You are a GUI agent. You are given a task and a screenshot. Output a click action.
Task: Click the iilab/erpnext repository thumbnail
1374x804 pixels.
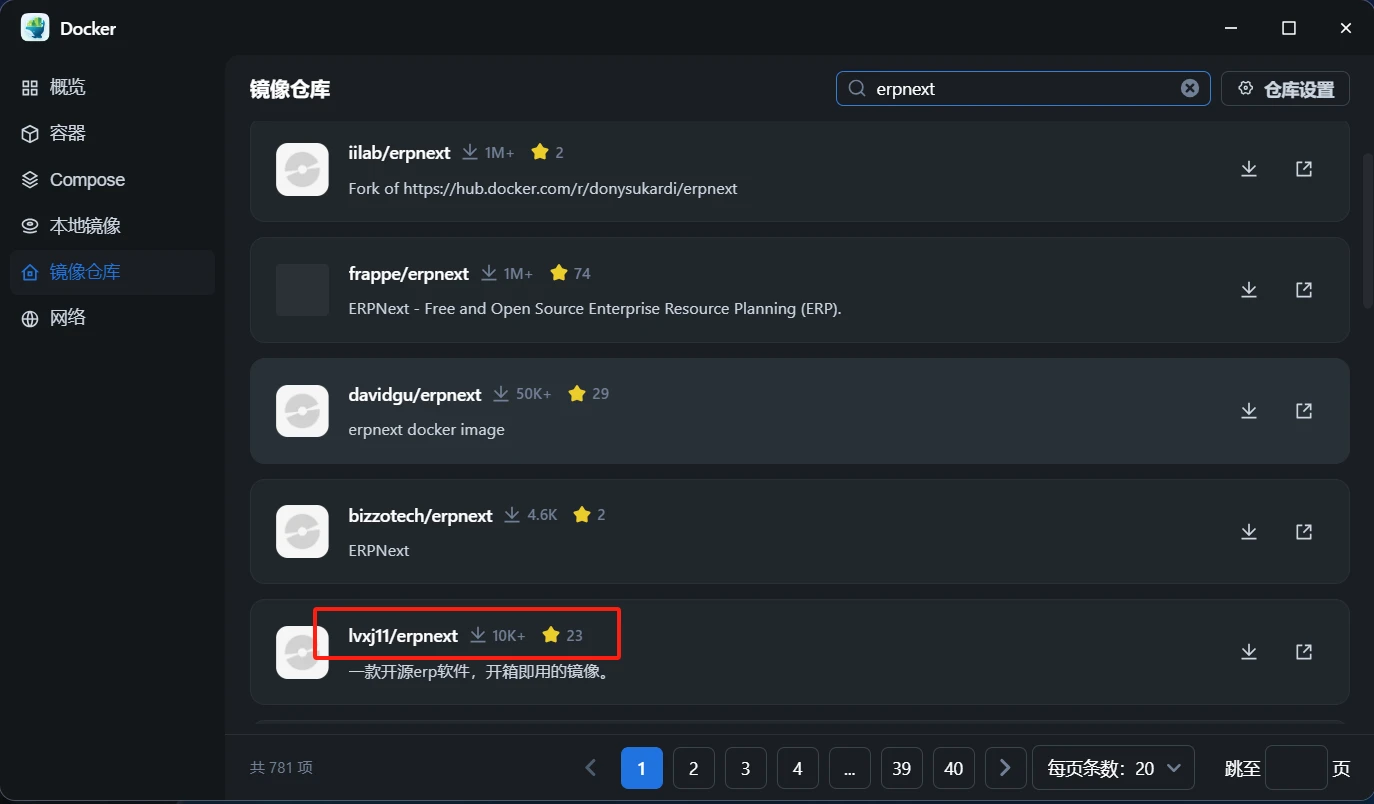[302, 169]
